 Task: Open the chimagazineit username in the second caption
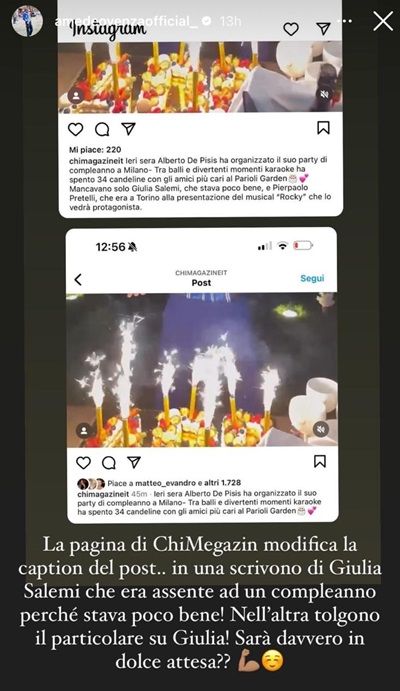coord(103,494)
